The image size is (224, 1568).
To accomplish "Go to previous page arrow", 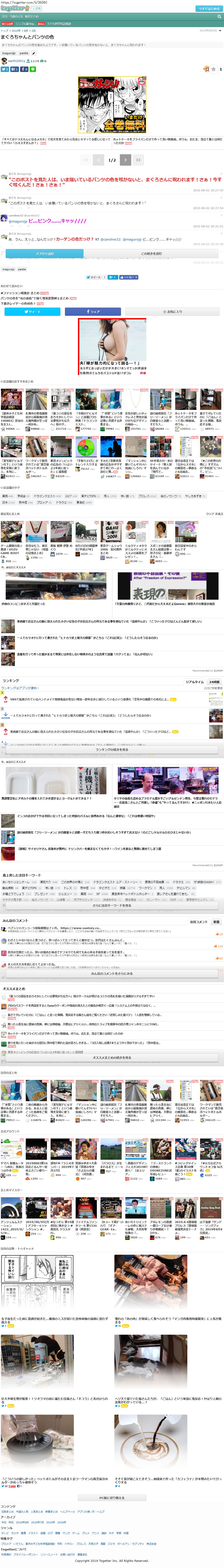I will [x=99, y=160].
